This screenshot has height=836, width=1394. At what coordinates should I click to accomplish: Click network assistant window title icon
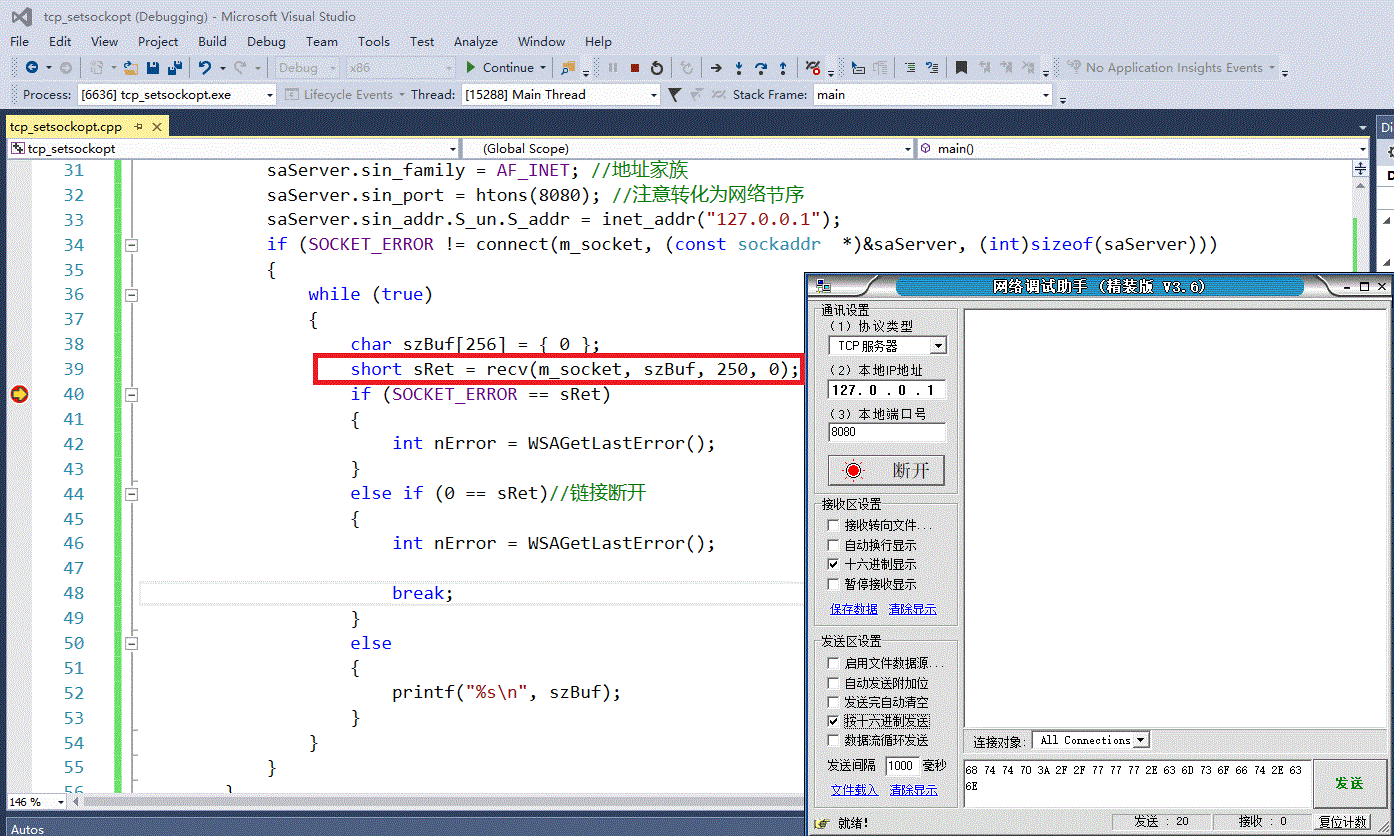(x=823, y=286)
